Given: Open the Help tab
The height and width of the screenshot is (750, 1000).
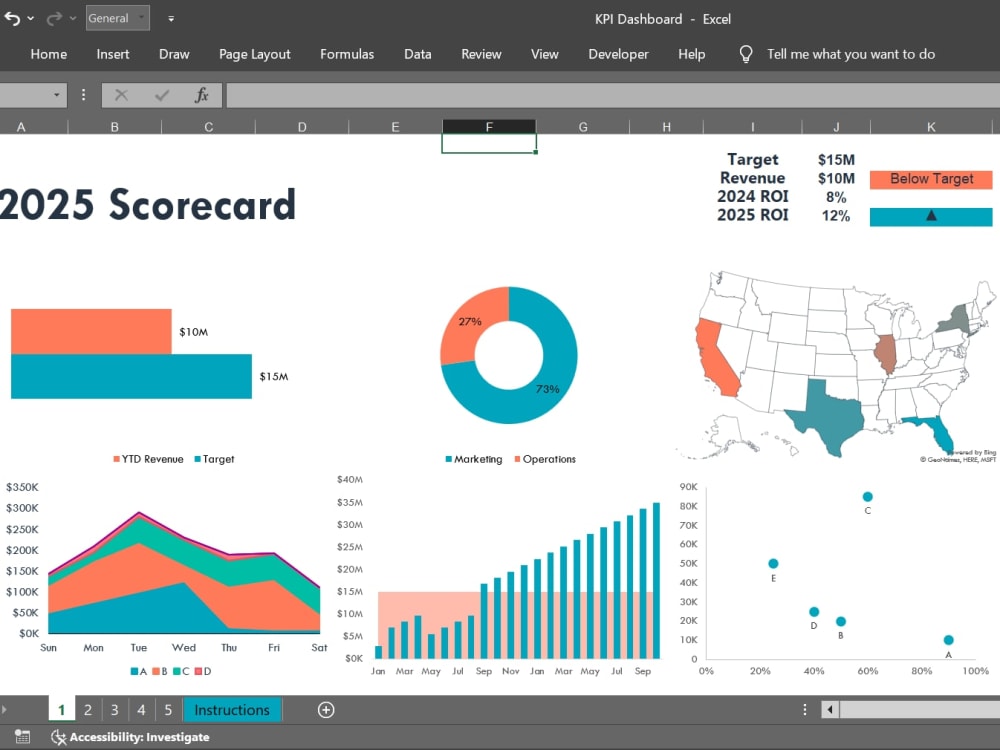Looking at the screenshot, I should point(691,54).
